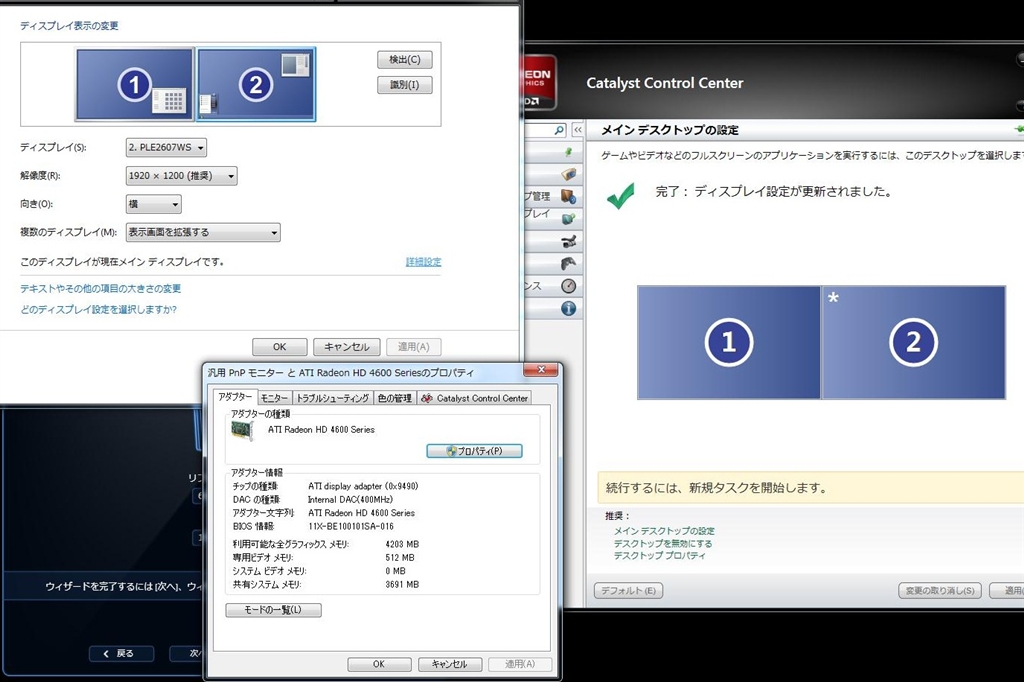Open the pinned items category with green pin icon
Screen dimensions: 1024x682
568,152
